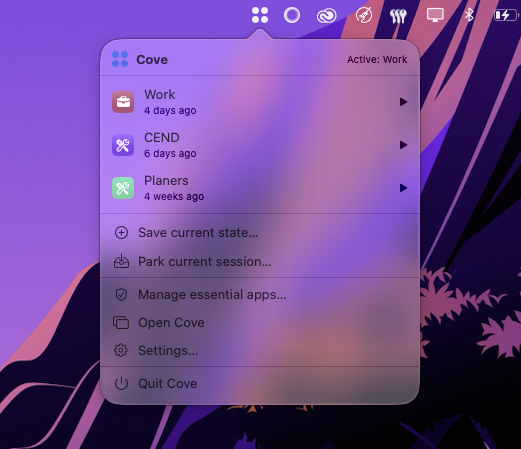Viewport: 521px width, 449px height.
Task: Choose Quit Cove
Action: coord(260,383)
